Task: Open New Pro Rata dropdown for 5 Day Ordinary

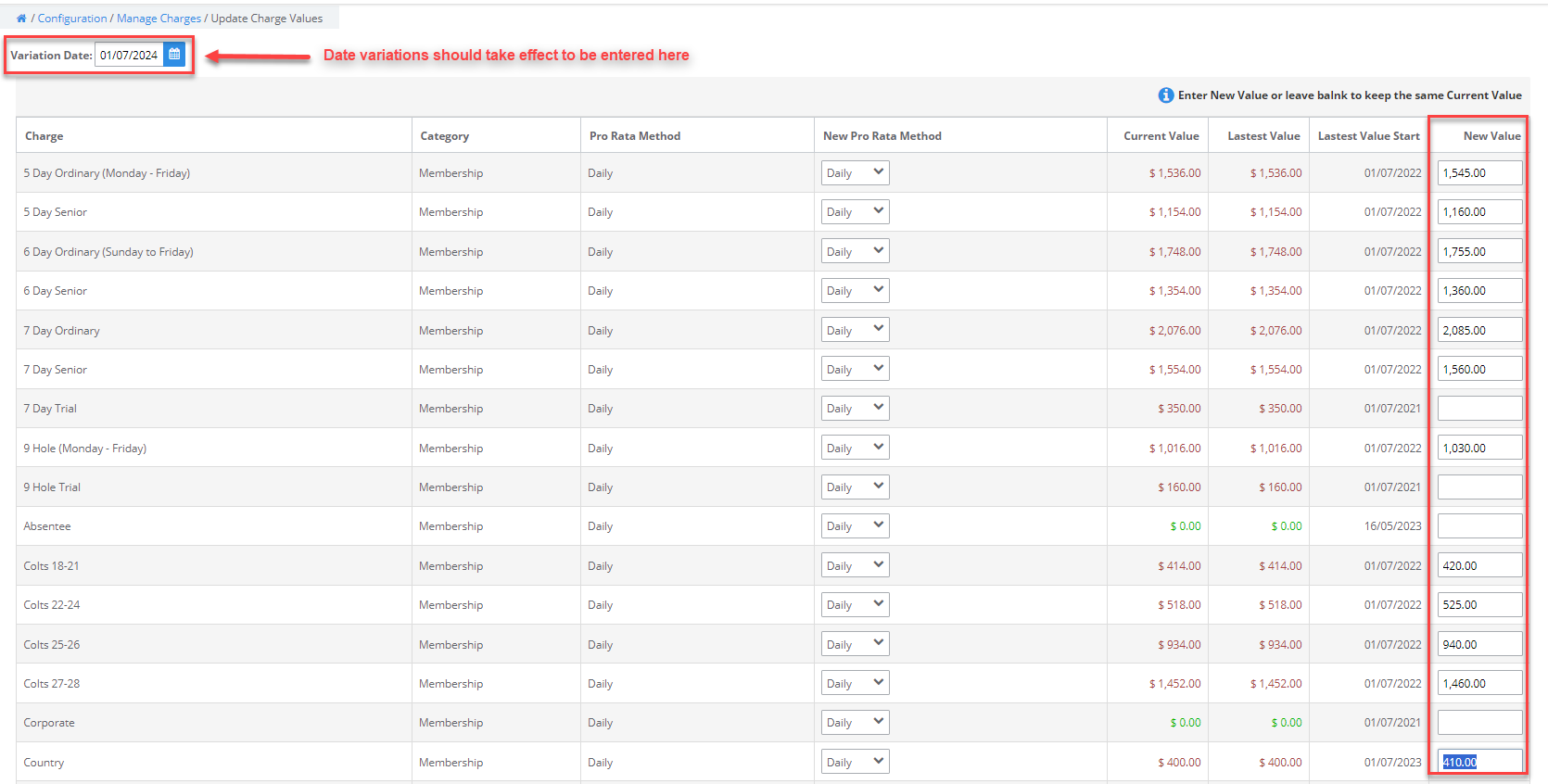Action: point(855,173)
